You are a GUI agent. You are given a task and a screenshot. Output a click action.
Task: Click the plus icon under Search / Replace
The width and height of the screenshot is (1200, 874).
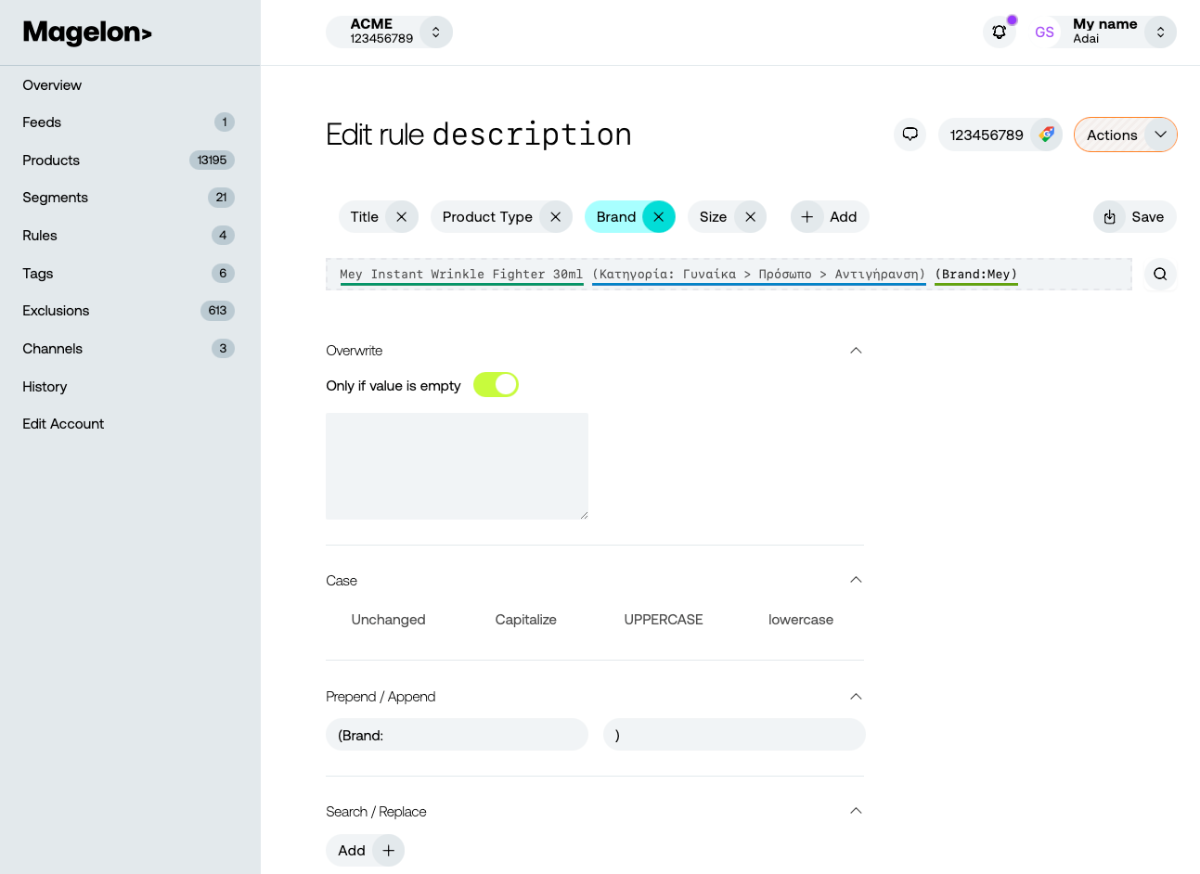(388, 850)
